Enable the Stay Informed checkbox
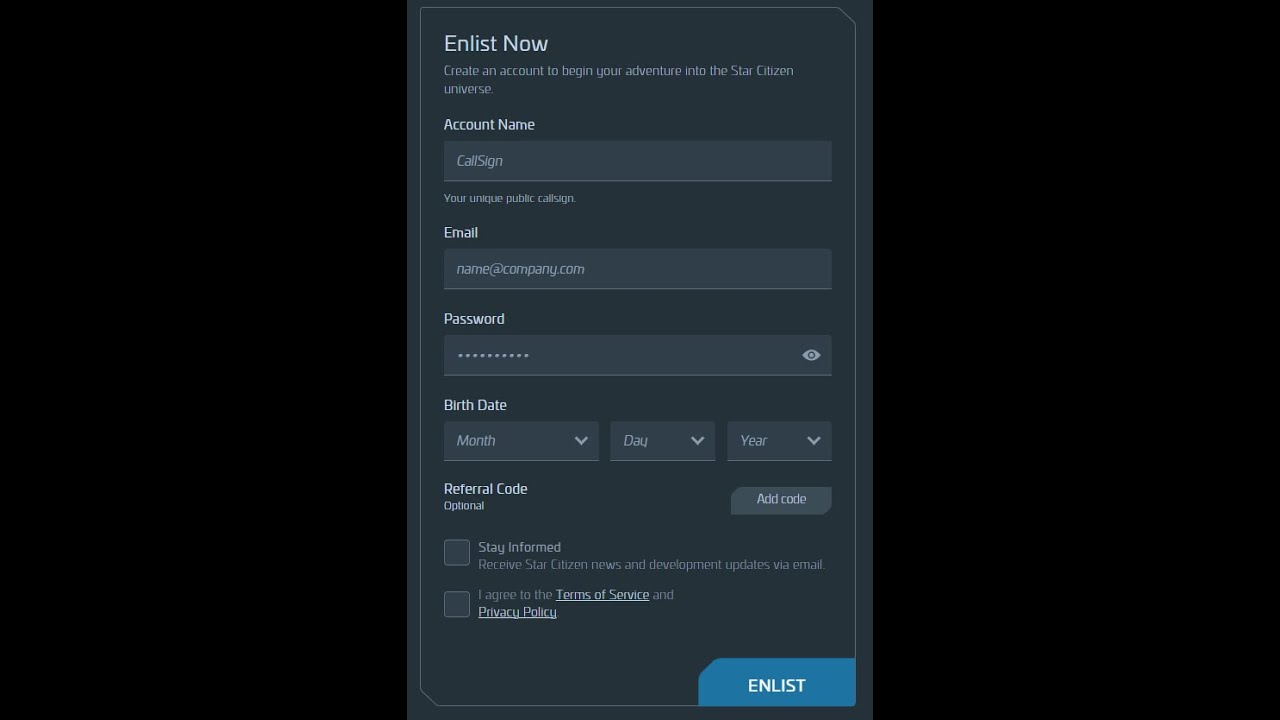This screenshot has width=1280, height=720. pos(457,552)
